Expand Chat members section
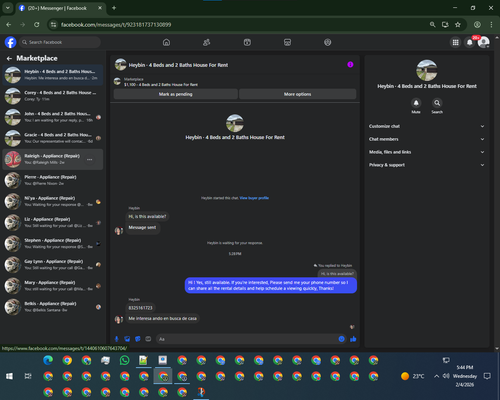This screenshot has width=500, height=400. click(x=426, y=139)
